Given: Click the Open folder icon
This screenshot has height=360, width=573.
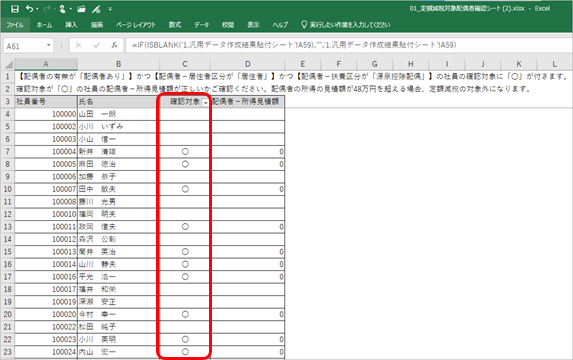Looking at the screenshot, I should [81, 9].
